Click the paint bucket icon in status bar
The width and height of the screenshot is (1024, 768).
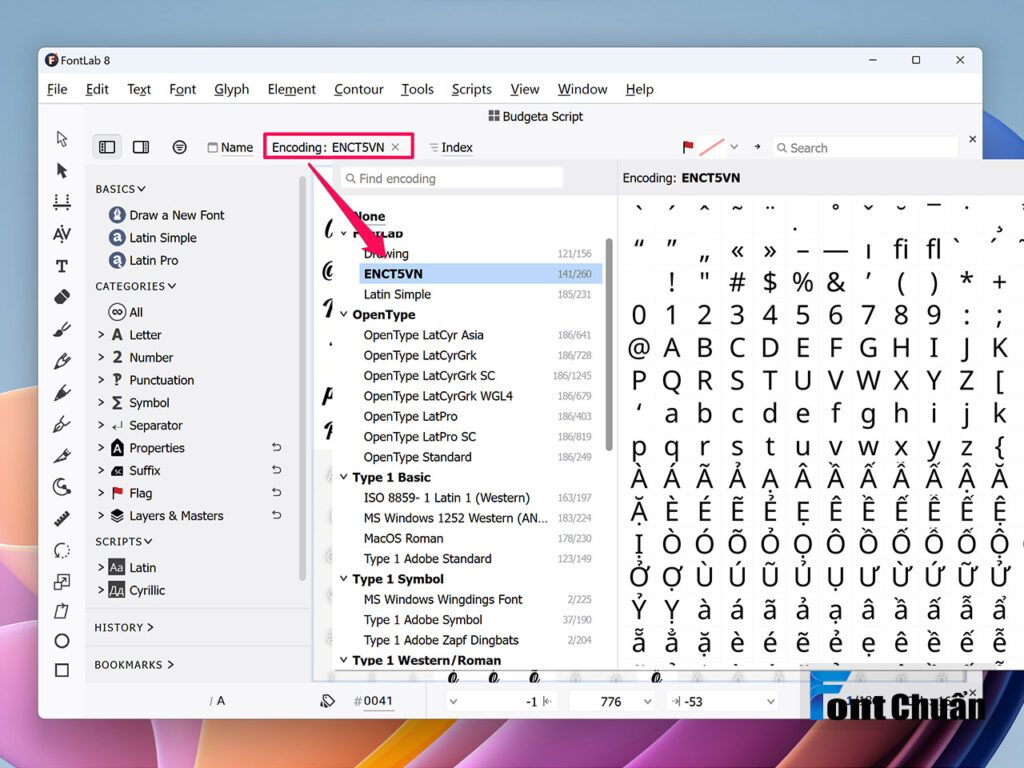point(327,701)
